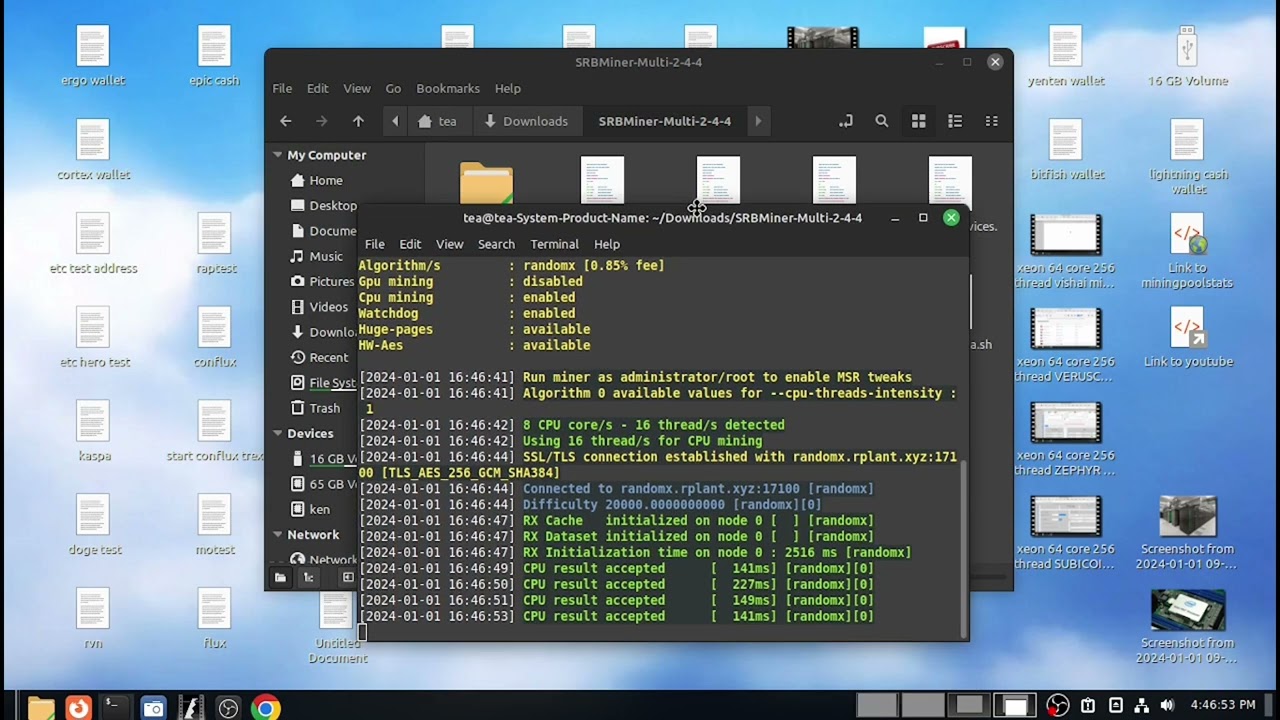Viewport: 1280px width, 720px height.
Task: Open file manager search
Action: [881, 121]
